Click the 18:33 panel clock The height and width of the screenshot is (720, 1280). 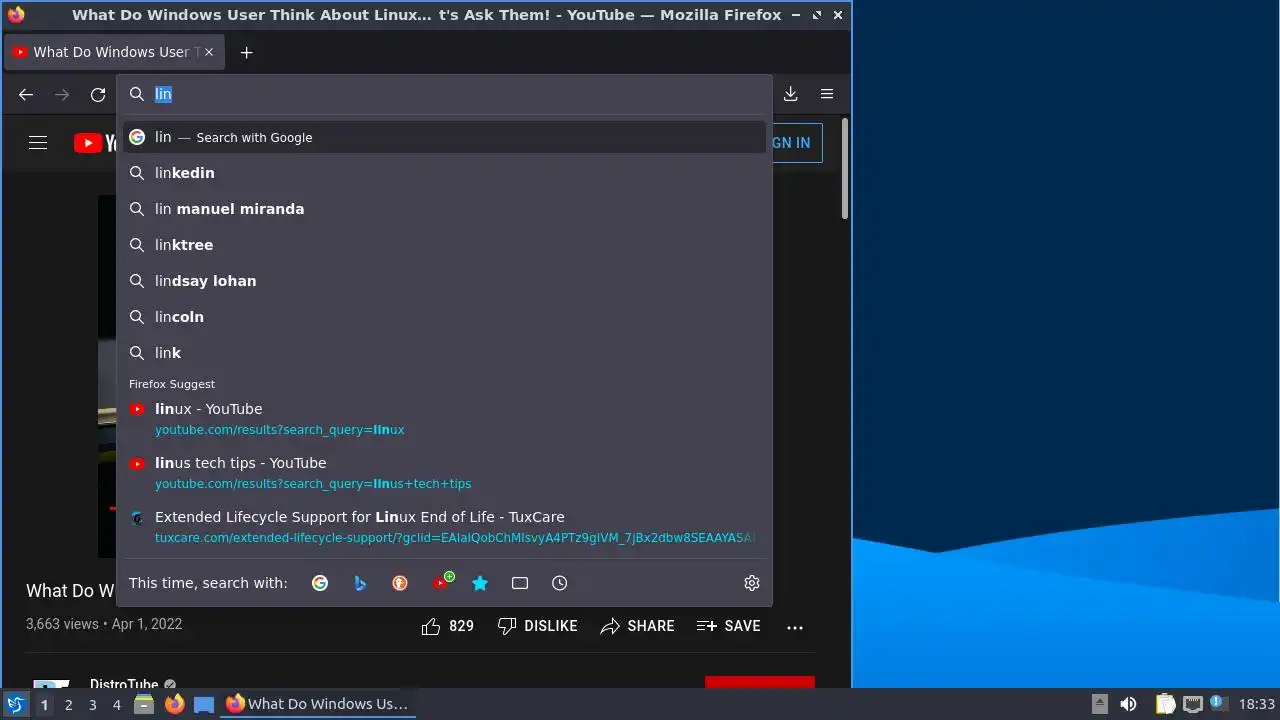[1256, 704]
